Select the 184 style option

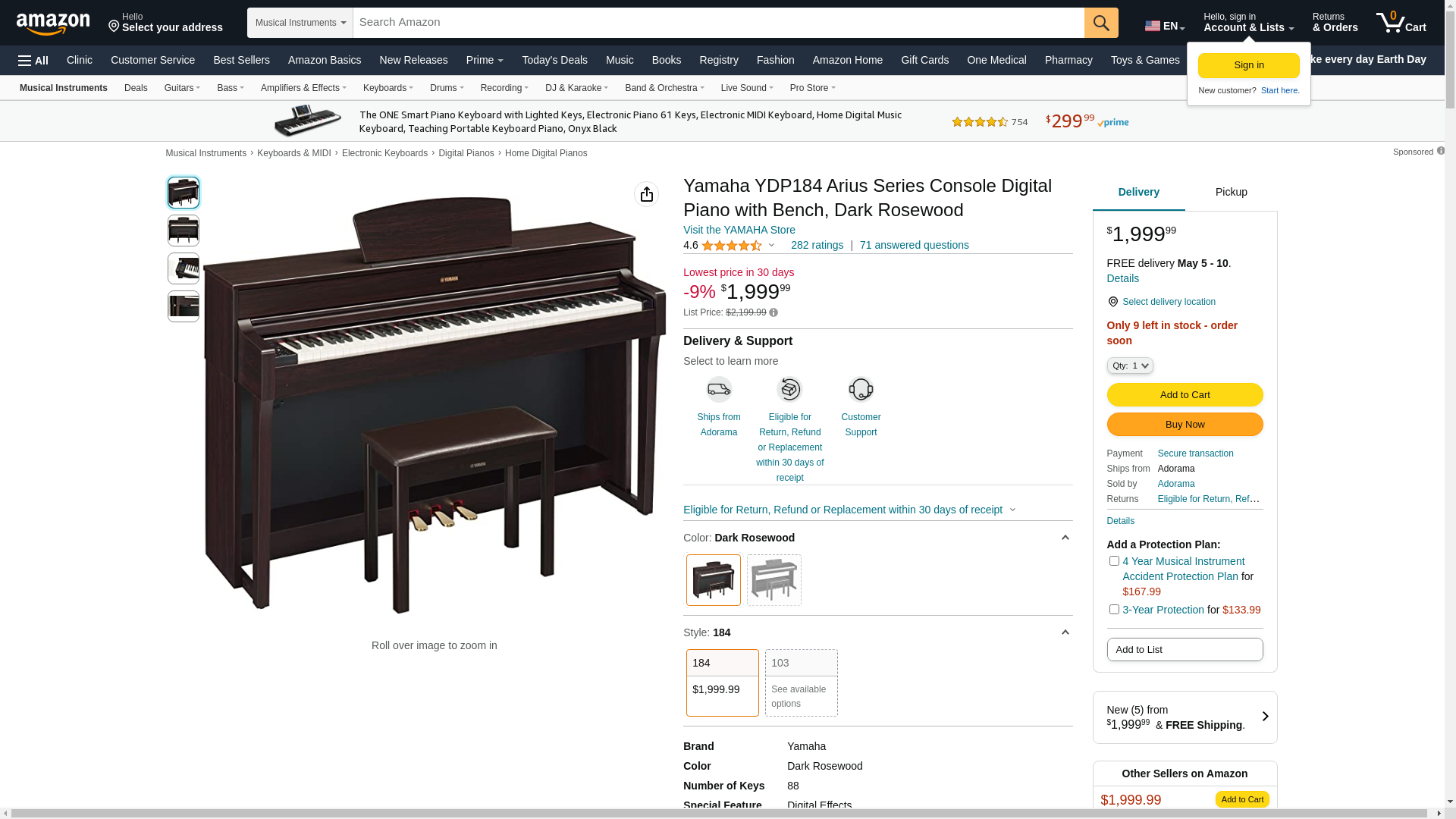click(723, 682)
